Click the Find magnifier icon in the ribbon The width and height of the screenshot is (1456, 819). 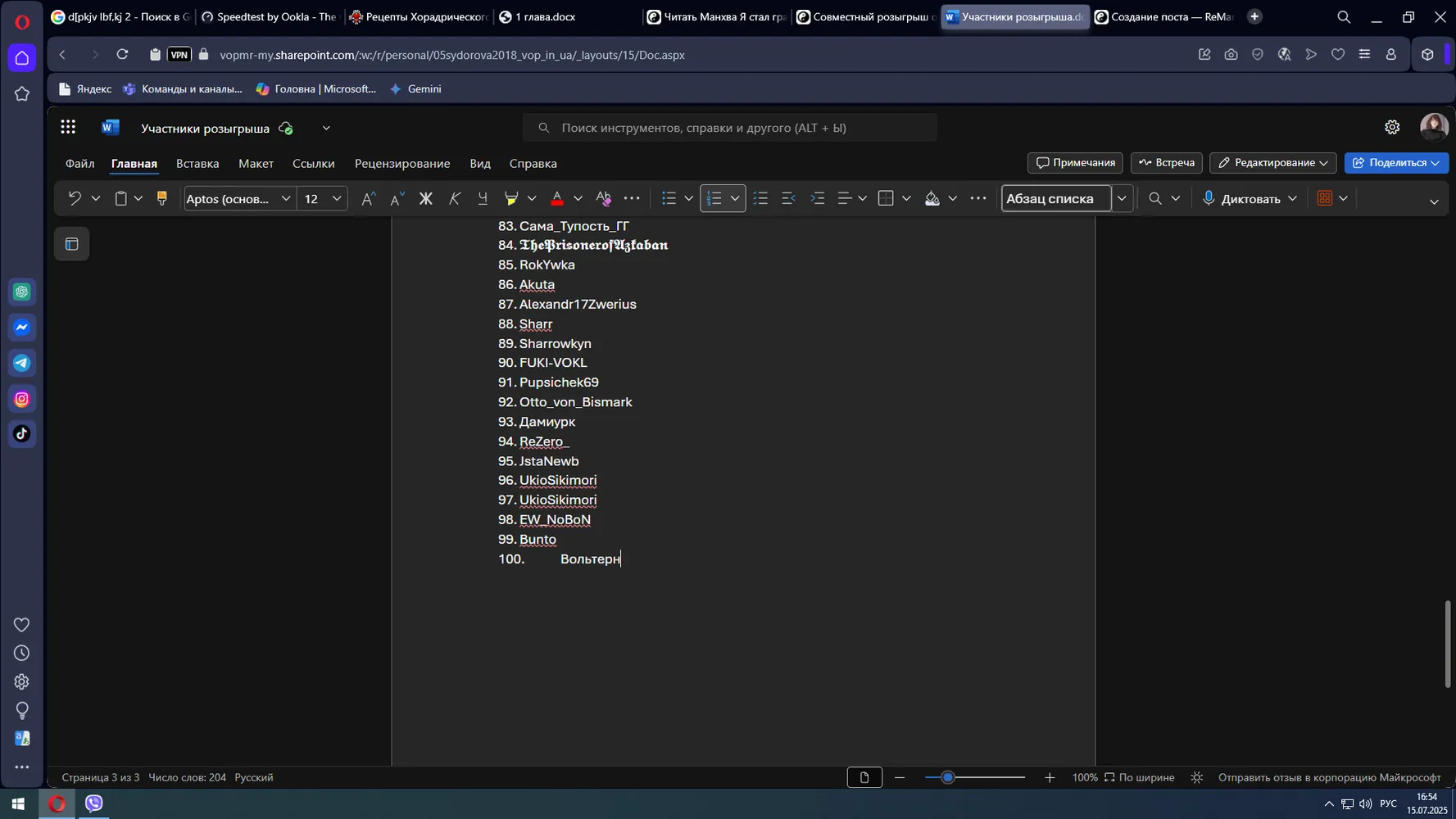pyautogui.click(x=1155, y=198)
